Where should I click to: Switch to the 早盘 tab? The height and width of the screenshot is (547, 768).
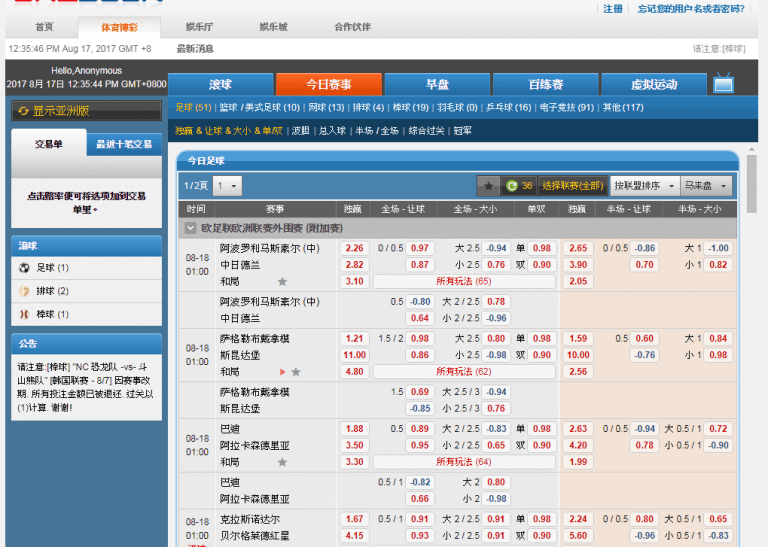click(437, 84)
